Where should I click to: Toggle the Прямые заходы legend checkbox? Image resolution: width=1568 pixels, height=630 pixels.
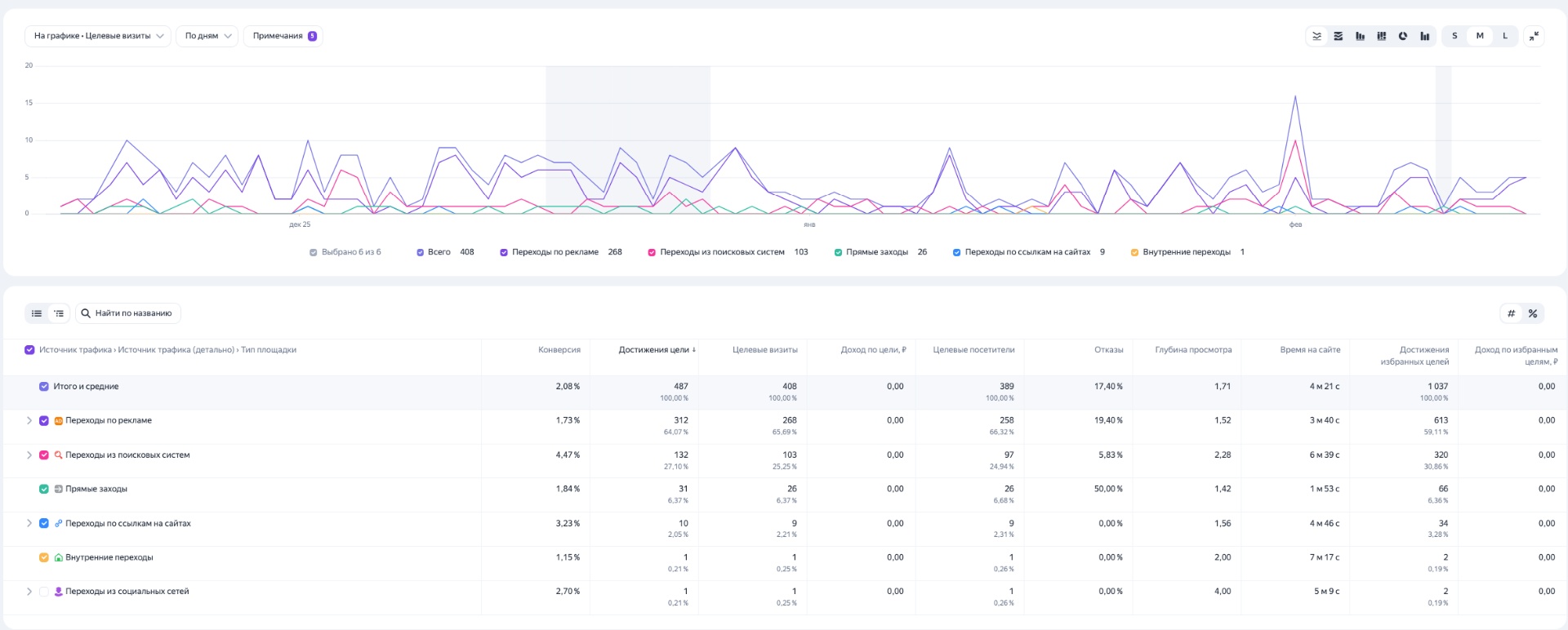click(838, 253)
